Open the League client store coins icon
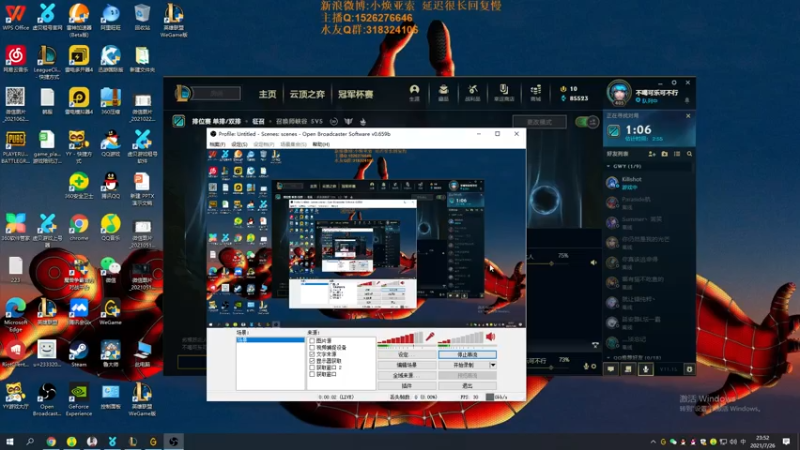The height and width of the screenshot is (450, 800). click(535, 92)
